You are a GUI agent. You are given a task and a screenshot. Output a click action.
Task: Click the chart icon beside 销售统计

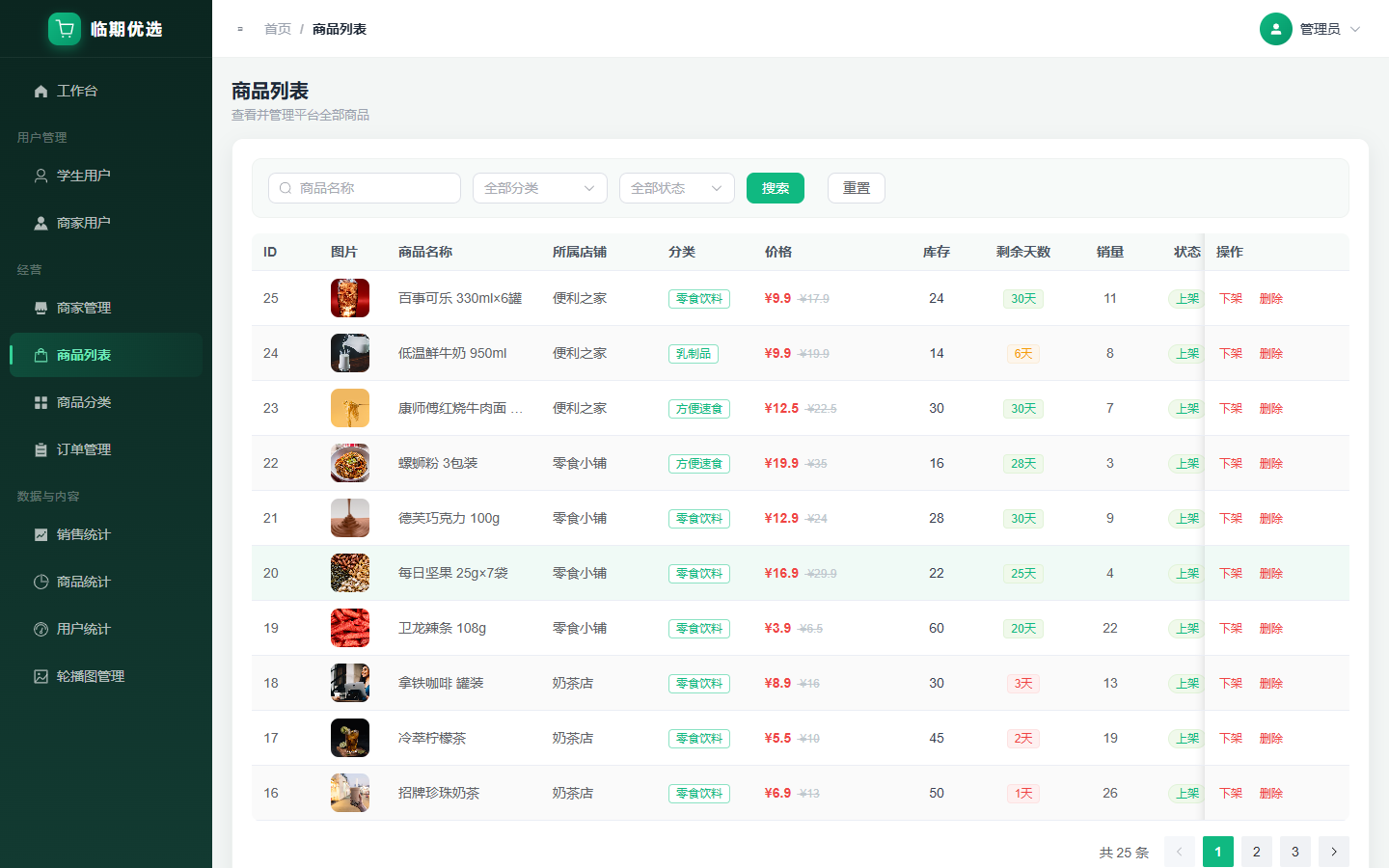(41, 534)
